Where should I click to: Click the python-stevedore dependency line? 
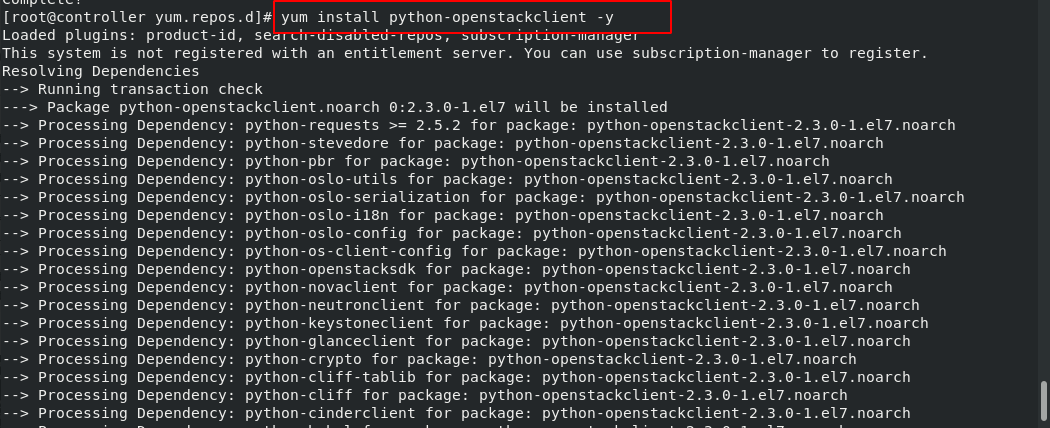pyautogui.click(x=443, y=143)
